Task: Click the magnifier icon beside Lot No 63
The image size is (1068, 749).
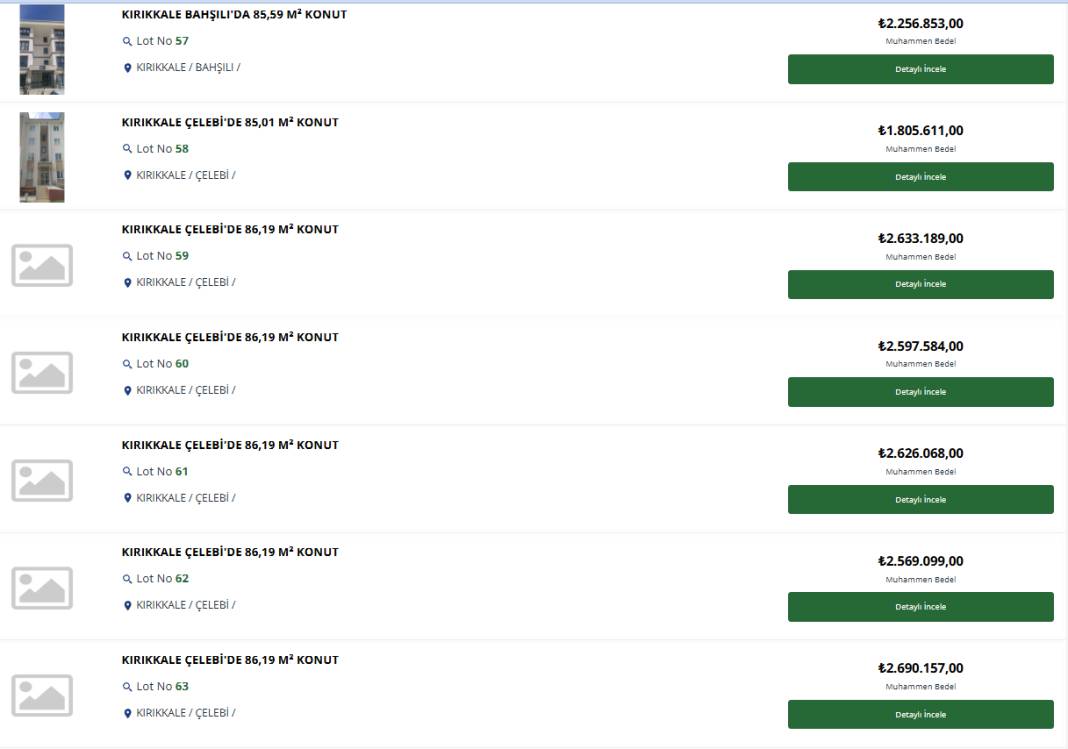Action: (x=127, y=687)
